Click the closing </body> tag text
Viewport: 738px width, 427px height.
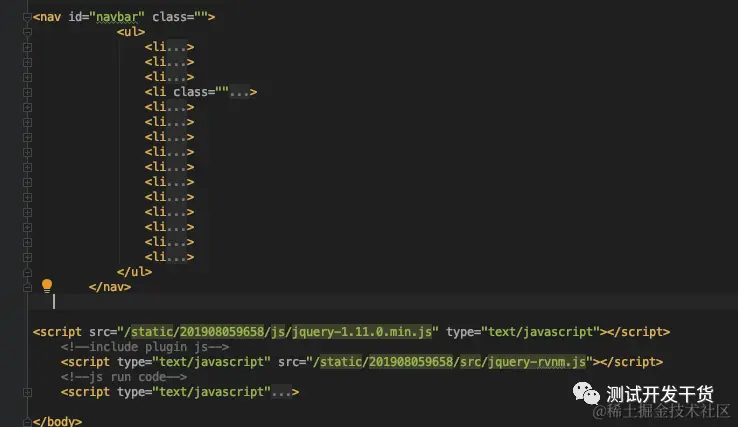click(x=57, y=421)
